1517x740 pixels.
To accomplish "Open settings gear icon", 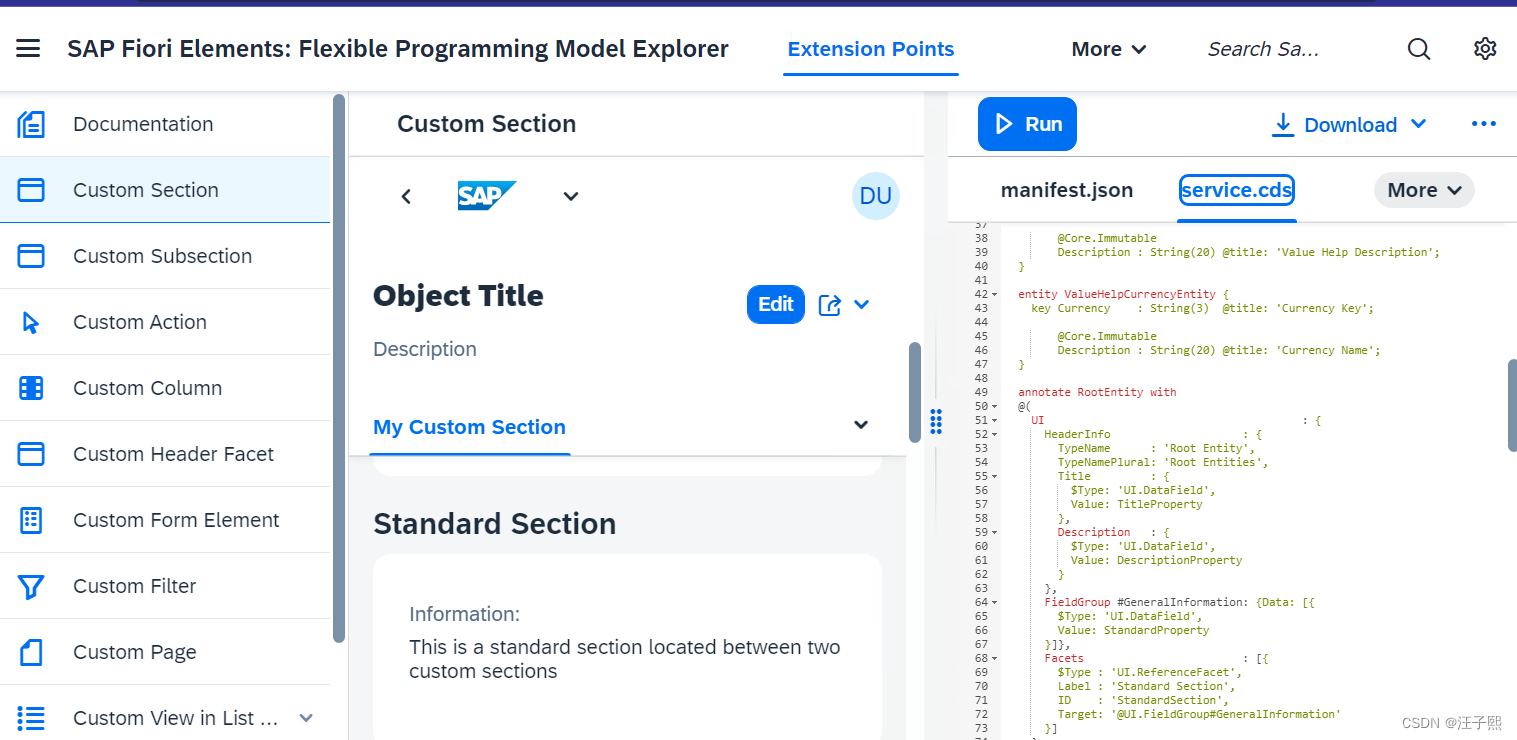I will pos(1485,49).
